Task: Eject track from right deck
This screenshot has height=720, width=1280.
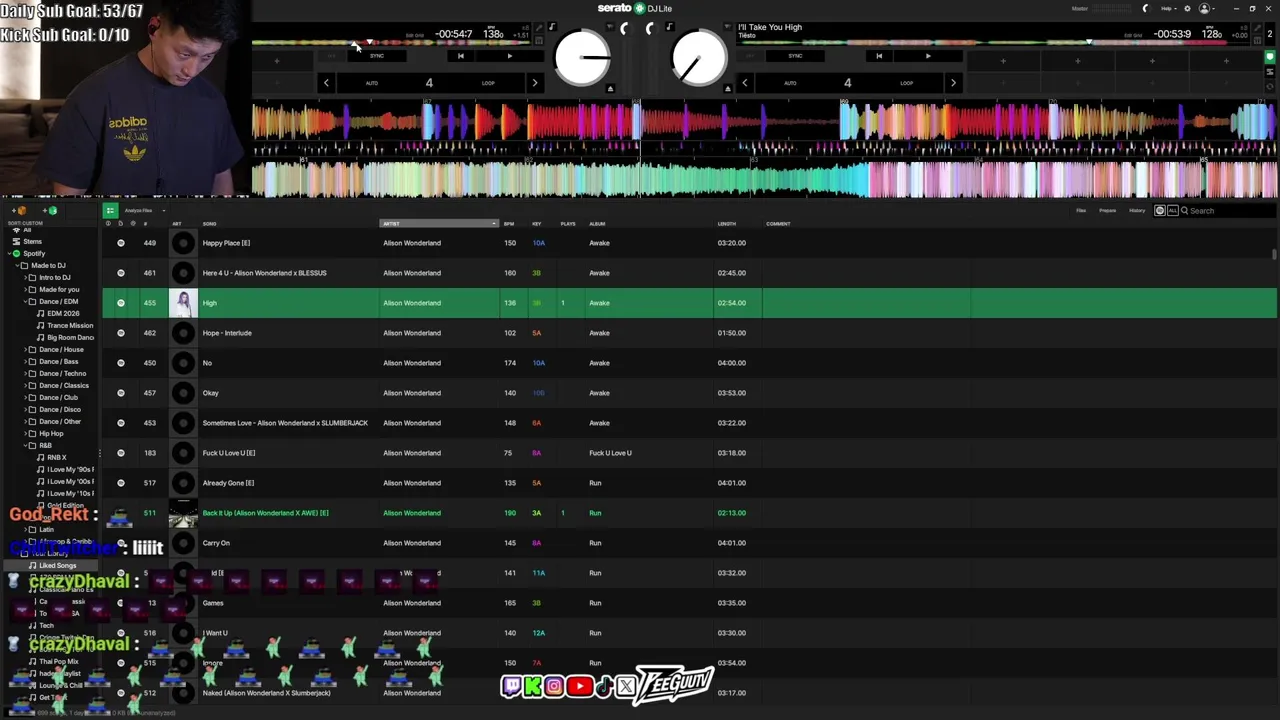Action: [x=727, y=89]
